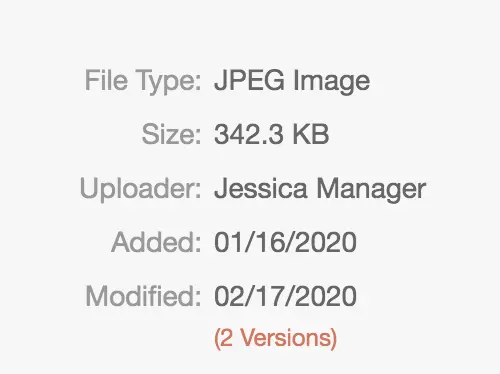This screenshot has height=374, width=500.
Task: Click the word Image in file type
Action: coord(331,81)
